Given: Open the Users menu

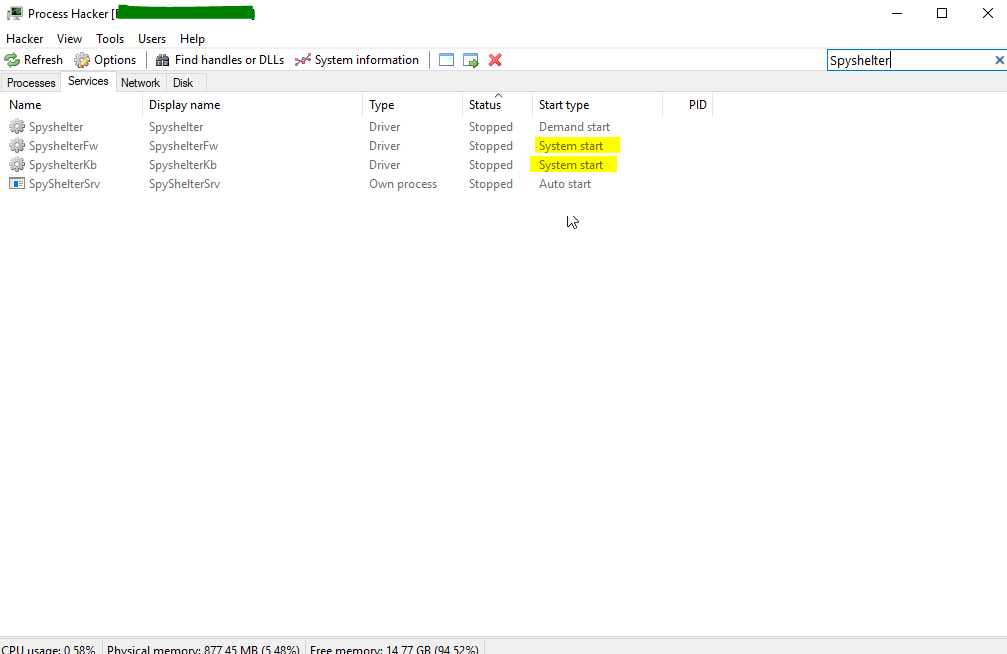Looking at the screenshot, I should (152, 39).
